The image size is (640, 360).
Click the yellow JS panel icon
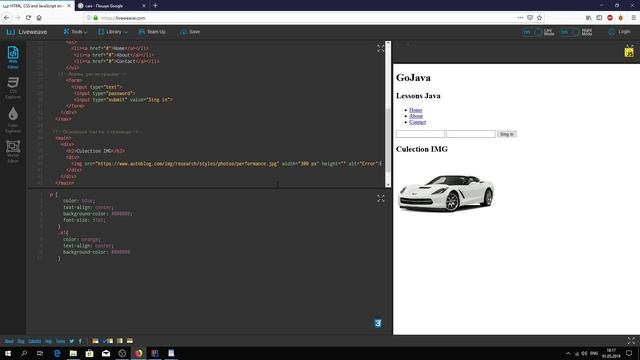(629, 52)
